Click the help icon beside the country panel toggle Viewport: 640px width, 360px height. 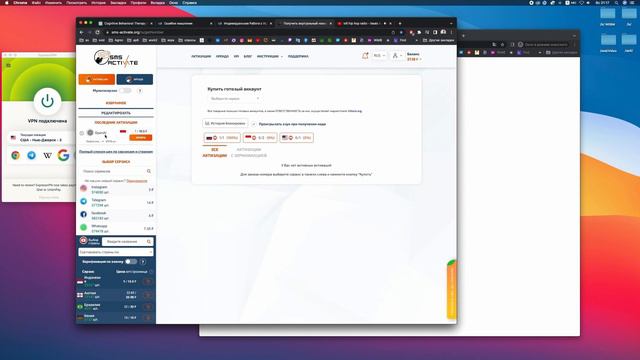point(143,262)
